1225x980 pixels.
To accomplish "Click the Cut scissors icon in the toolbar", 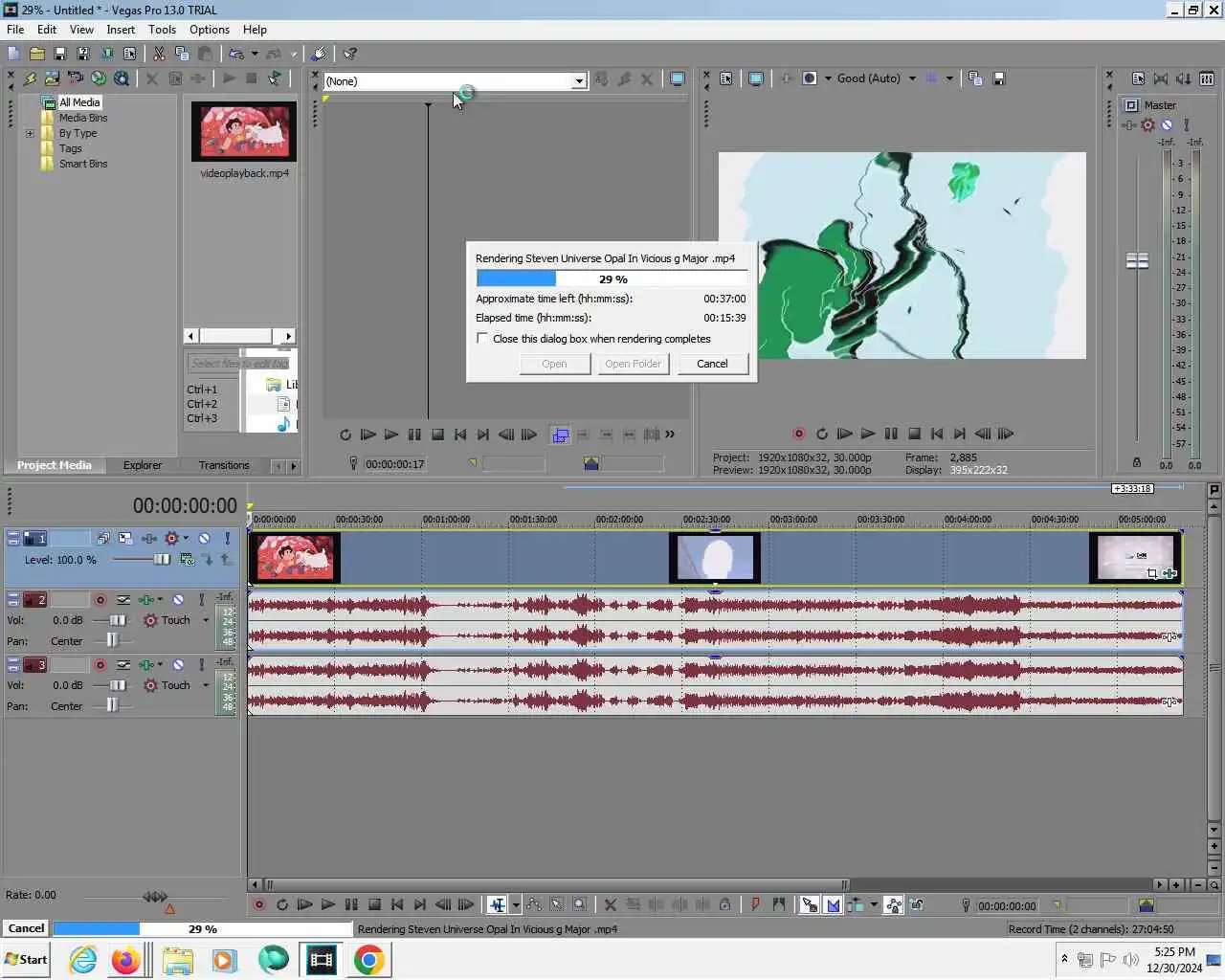I will [x=159, y=55].
